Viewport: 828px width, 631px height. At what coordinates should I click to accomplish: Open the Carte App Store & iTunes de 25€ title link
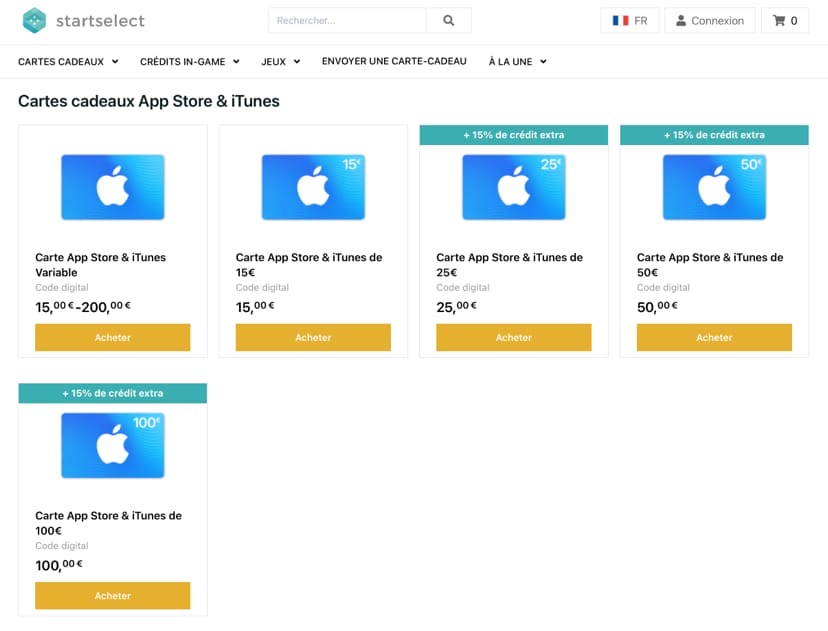point(509,264)
